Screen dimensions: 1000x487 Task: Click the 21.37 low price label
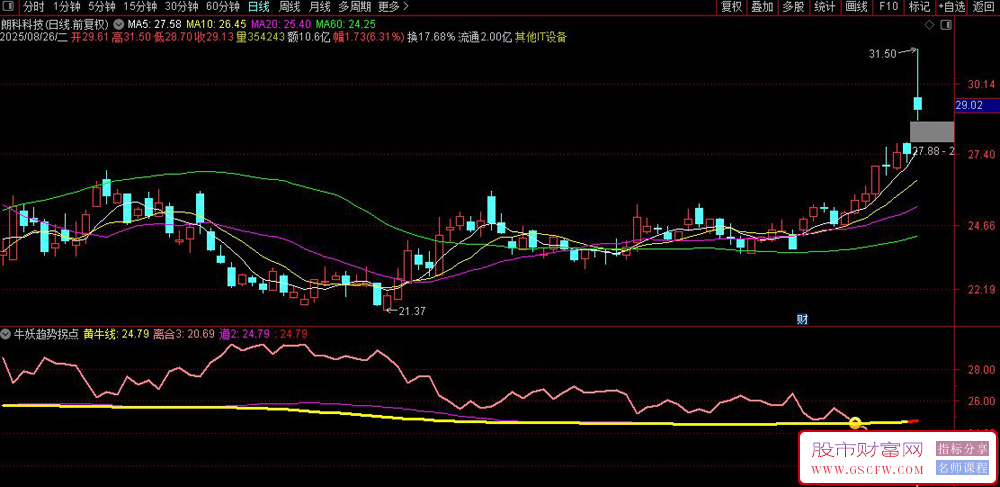pyautogui.click(x=412, y=311)
